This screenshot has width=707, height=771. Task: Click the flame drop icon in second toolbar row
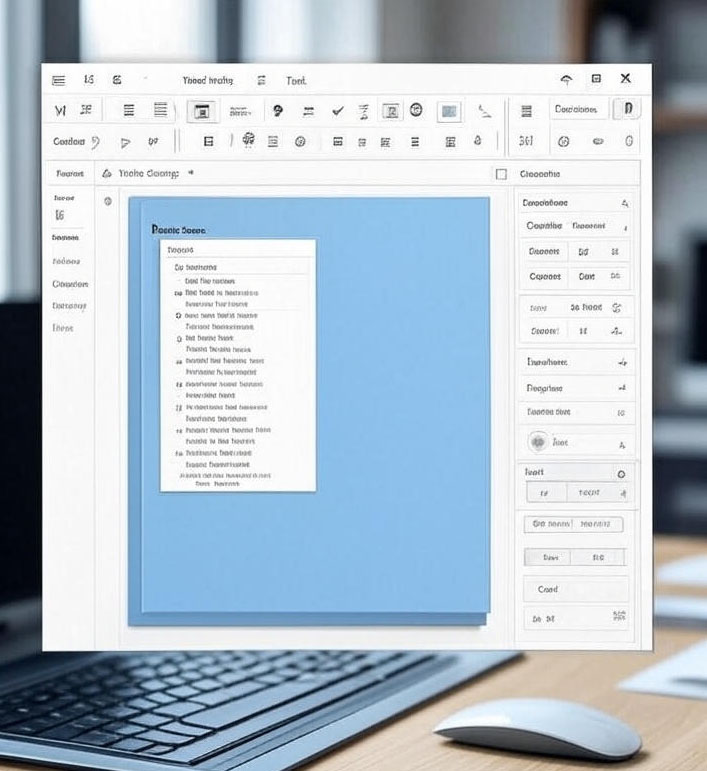[477, 141]
